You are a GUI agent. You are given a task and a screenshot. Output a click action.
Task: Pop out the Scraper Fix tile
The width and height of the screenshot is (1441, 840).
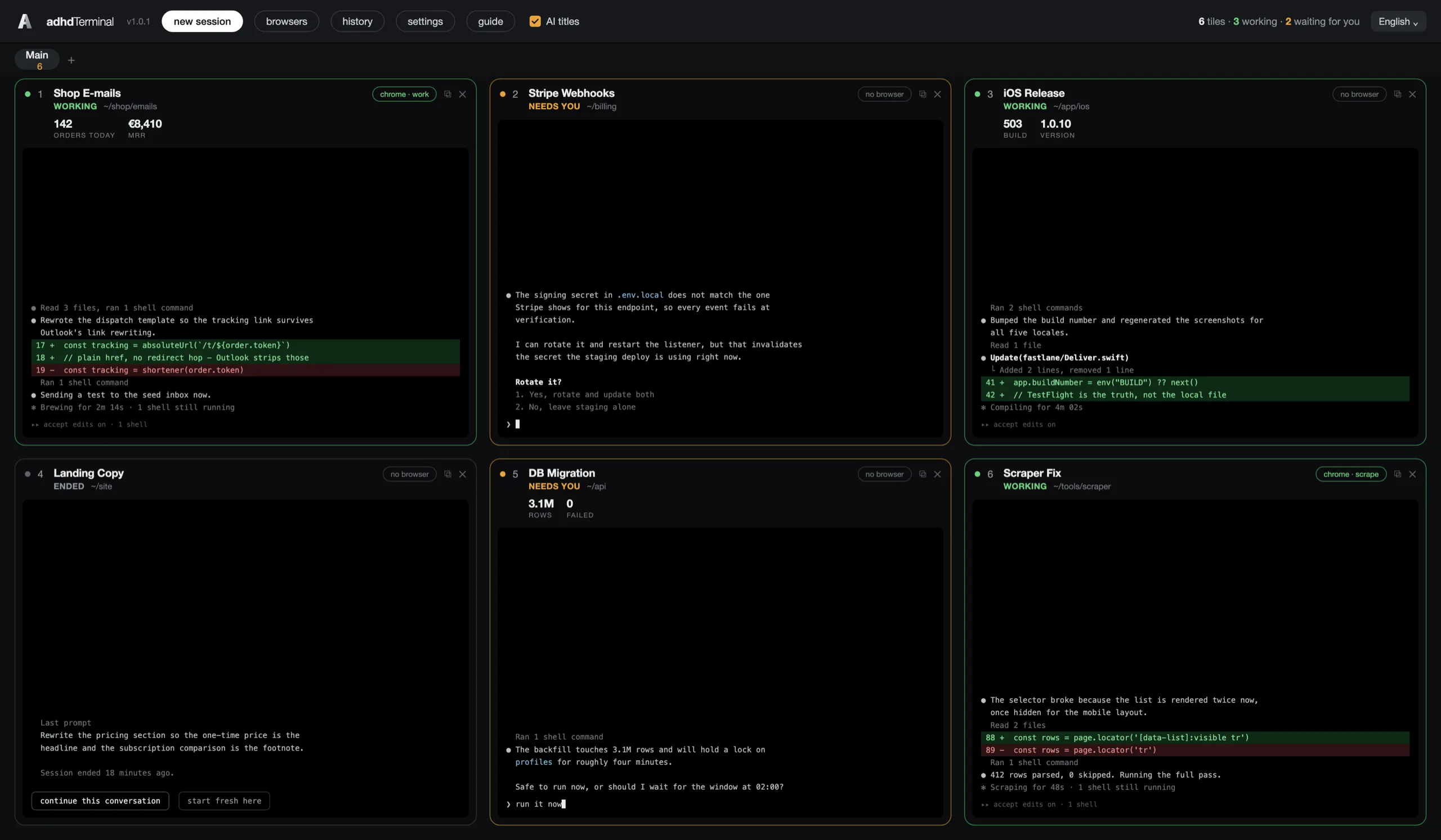pos(1398,474)
